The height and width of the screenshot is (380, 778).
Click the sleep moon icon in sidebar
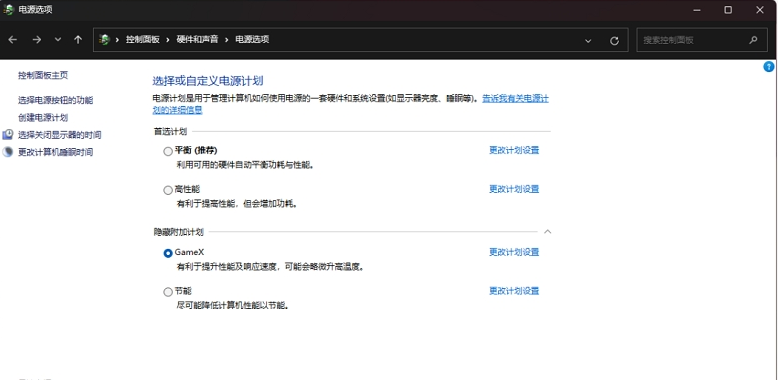pyautogui.click(x=7, y=152)
